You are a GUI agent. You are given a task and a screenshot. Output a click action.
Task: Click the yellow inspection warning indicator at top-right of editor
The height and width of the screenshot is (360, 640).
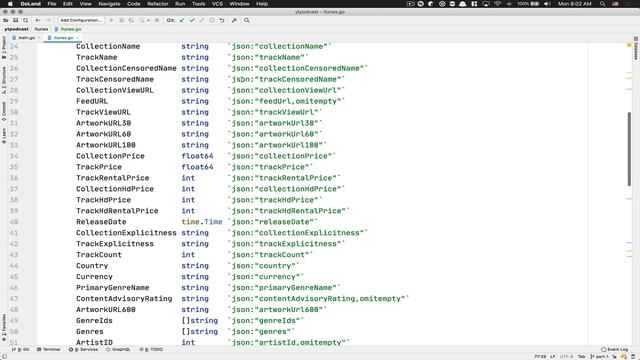pyautogui.click(x=629, y=45)
